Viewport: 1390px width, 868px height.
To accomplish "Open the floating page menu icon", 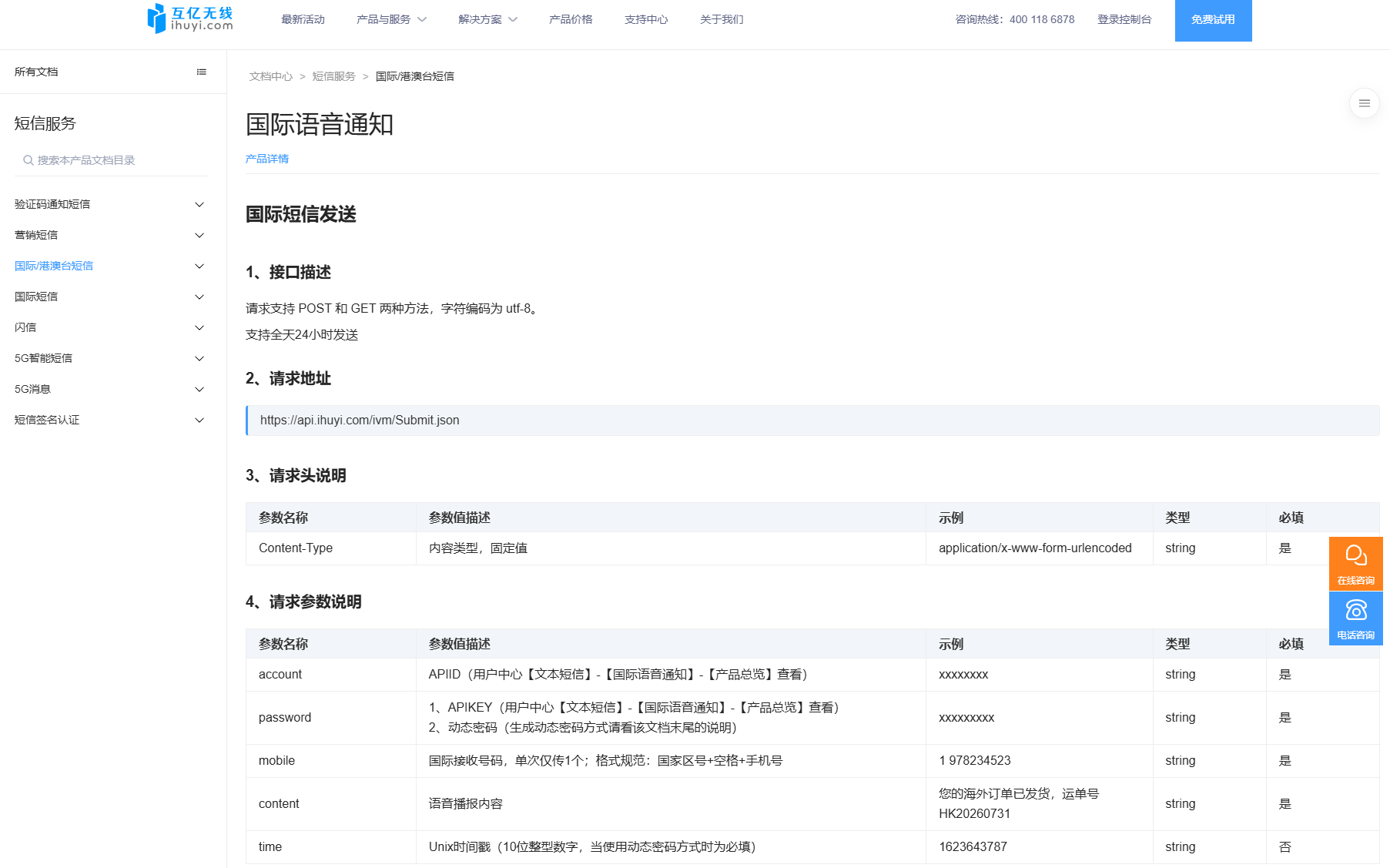I will click(x=1364, y=103).
